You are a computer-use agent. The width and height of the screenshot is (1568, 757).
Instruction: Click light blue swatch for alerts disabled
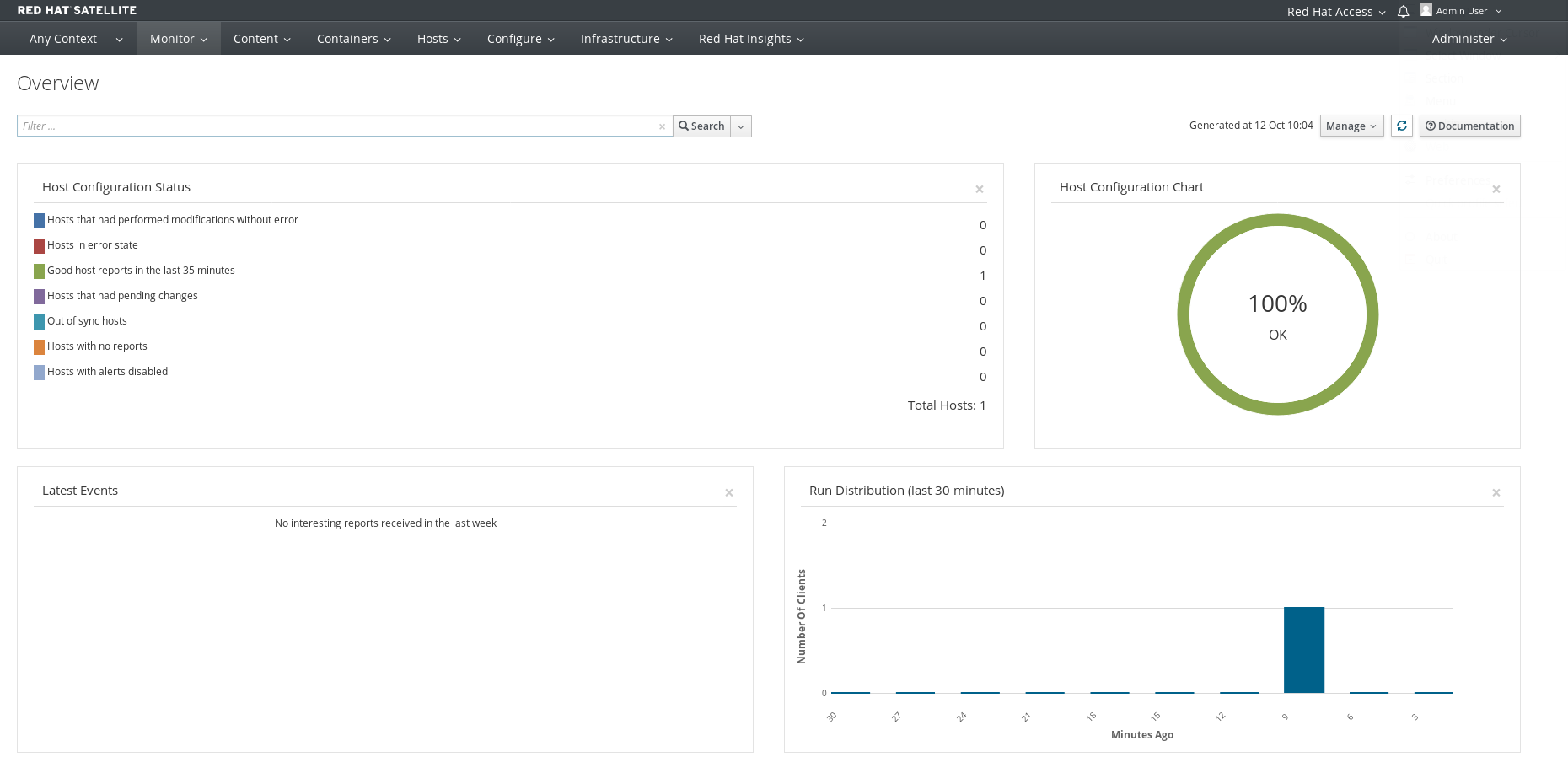[x=39, y=373]
